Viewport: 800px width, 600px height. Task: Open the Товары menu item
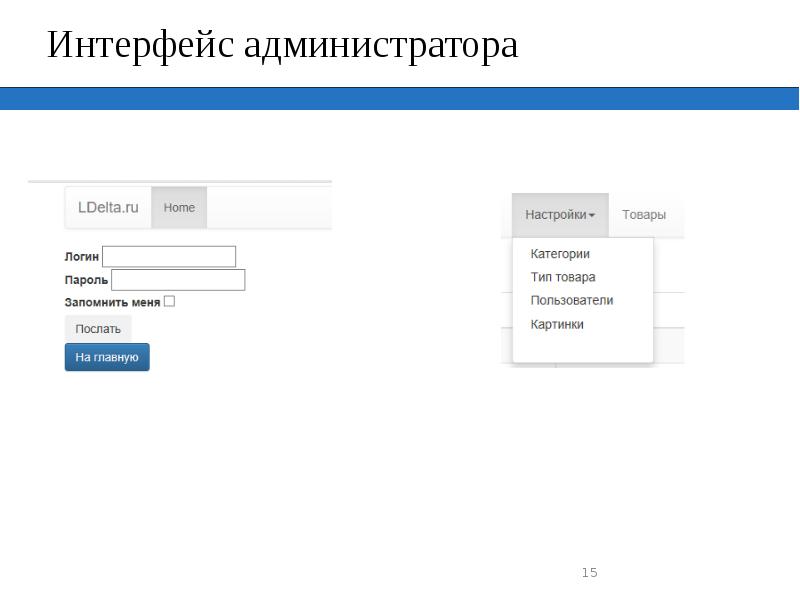(x=644, y=214)
